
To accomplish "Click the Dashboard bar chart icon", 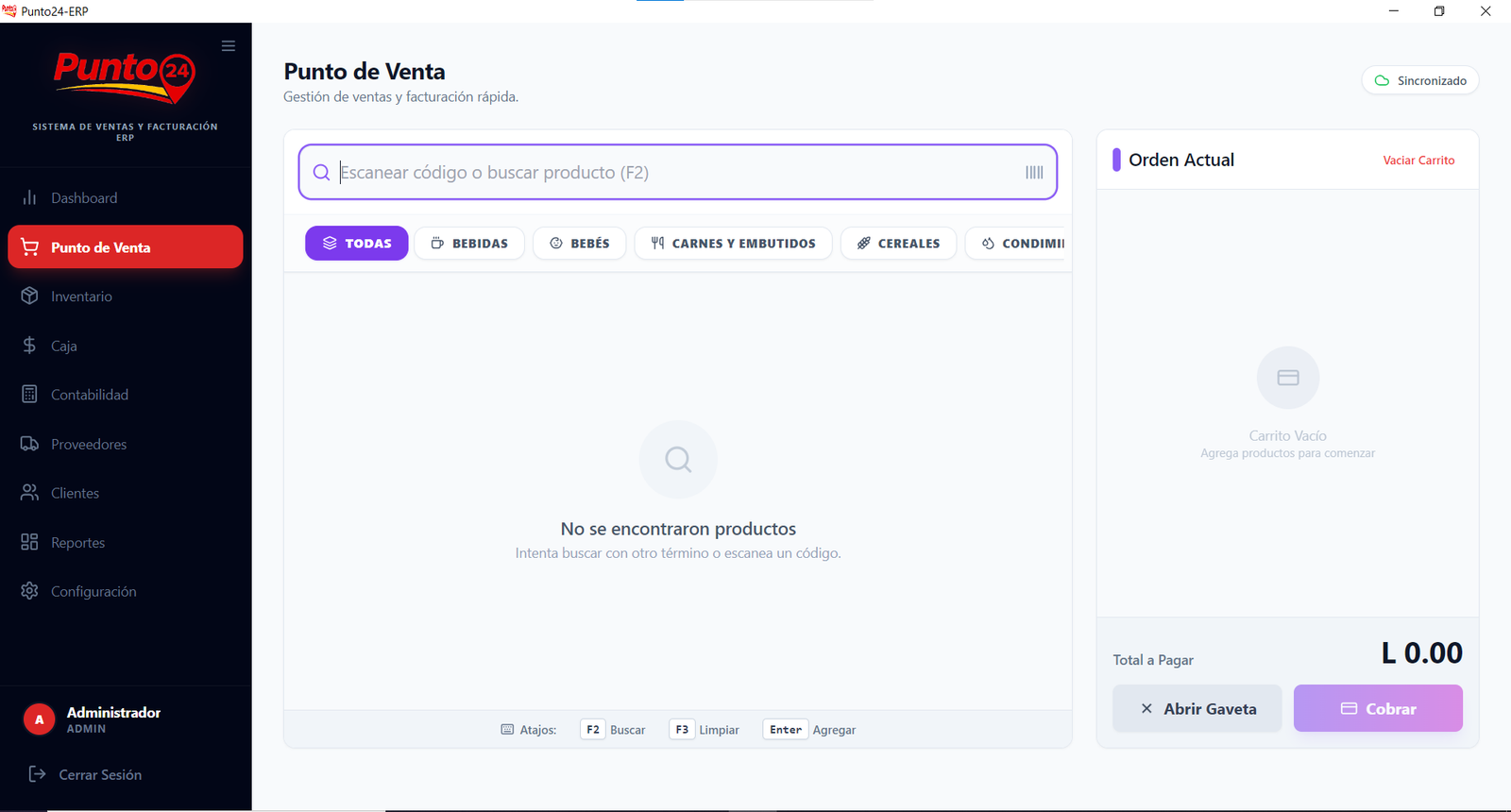I will point(29,197).
